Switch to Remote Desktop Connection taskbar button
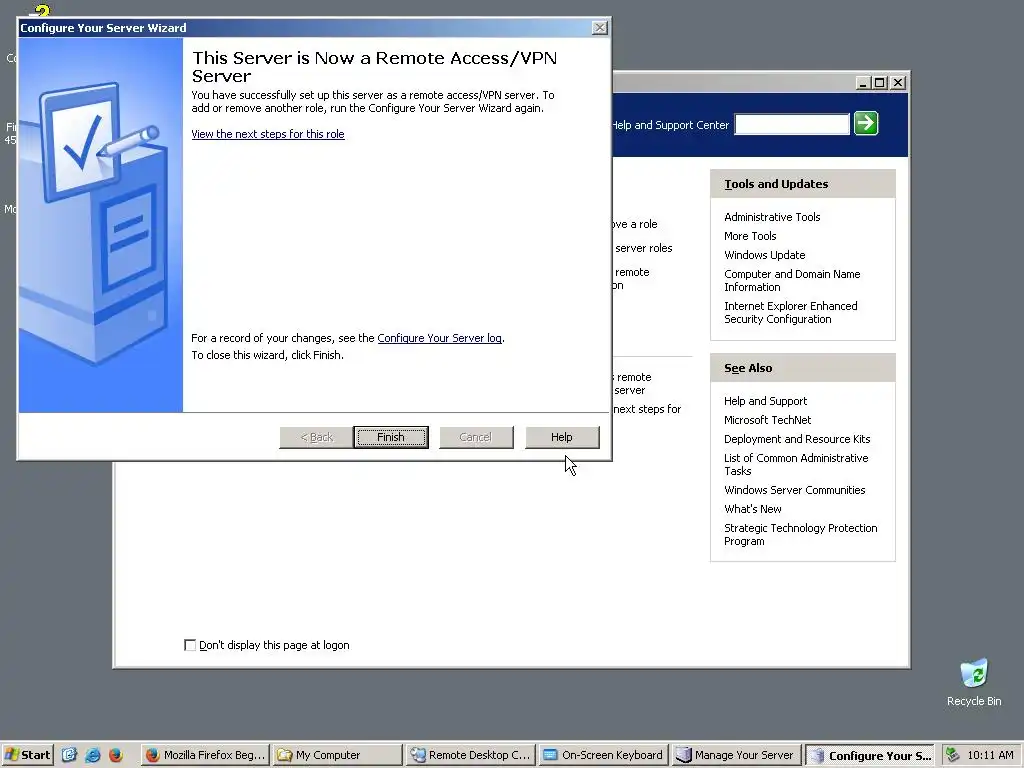The image size is (1024, 768). pyautogui.click(x=470, y=755)
